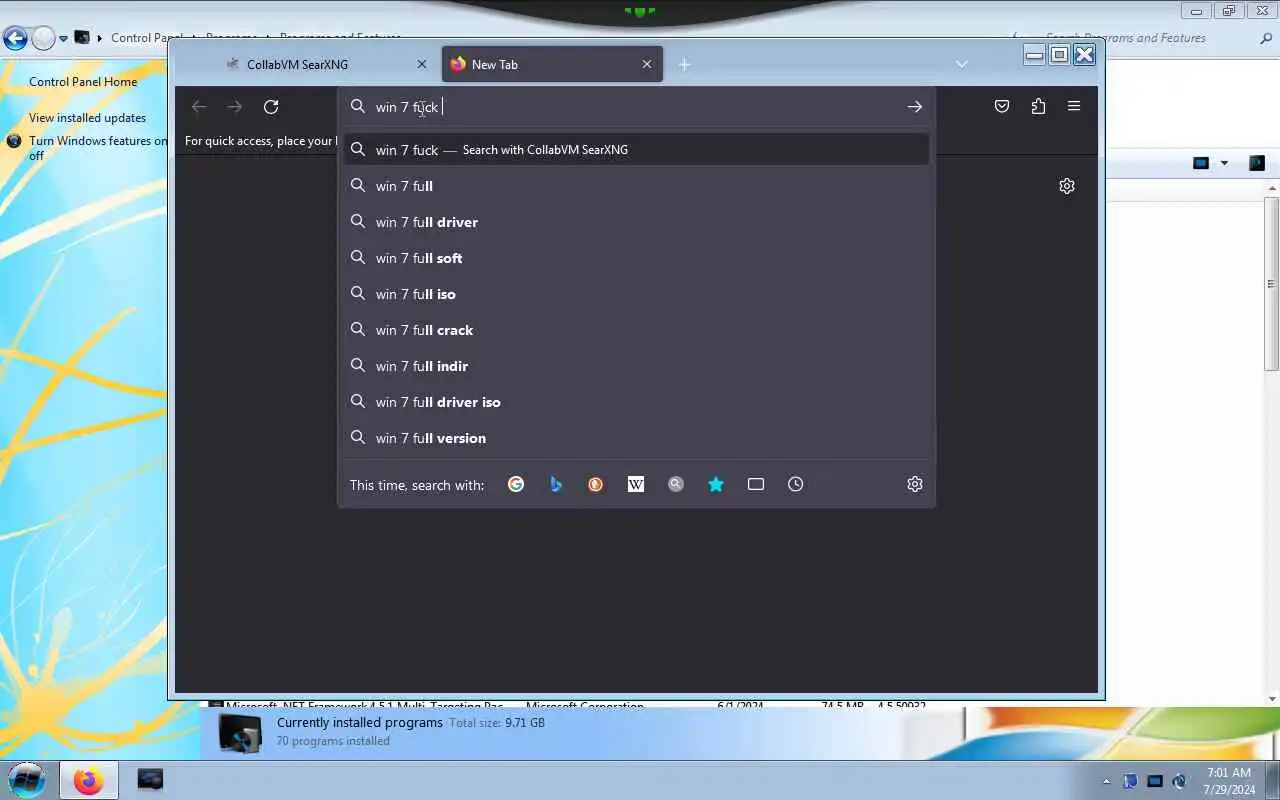Screen dimensions: 1280x800
Task: Expand the list all tabs chevron
Action: pyautogui.click(x=962, y=64)
